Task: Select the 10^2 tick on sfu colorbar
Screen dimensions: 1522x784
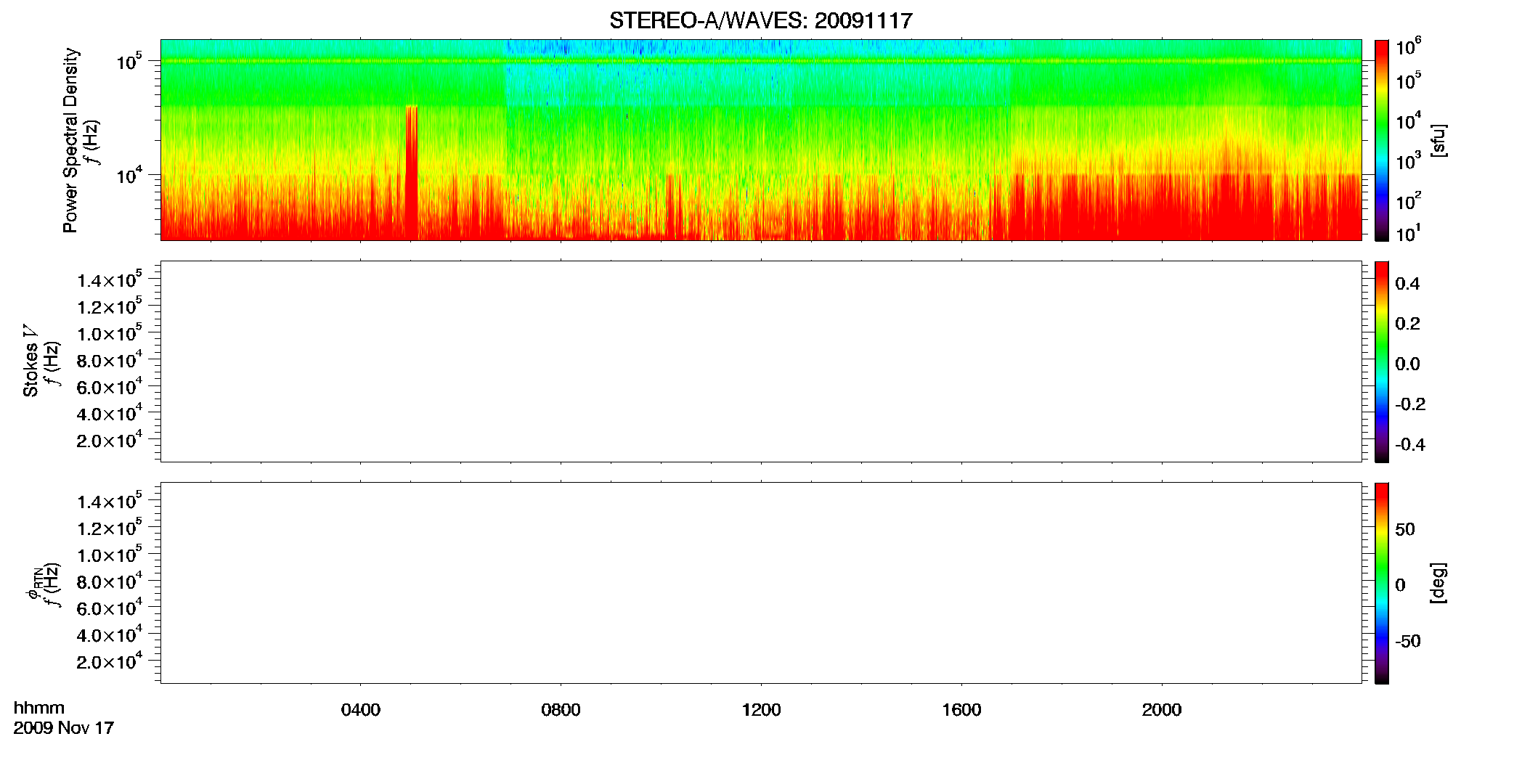Action: coord(1409,200)
